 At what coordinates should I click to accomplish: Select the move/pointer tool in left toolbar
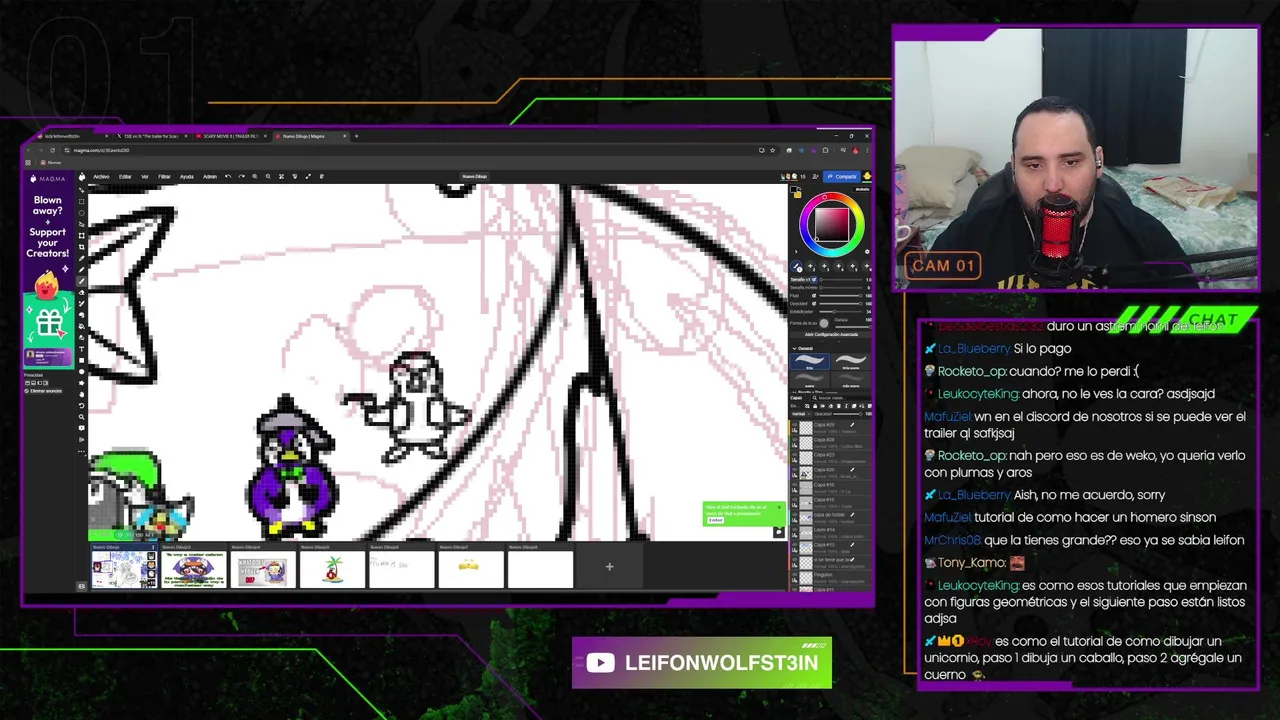[81, 190]
